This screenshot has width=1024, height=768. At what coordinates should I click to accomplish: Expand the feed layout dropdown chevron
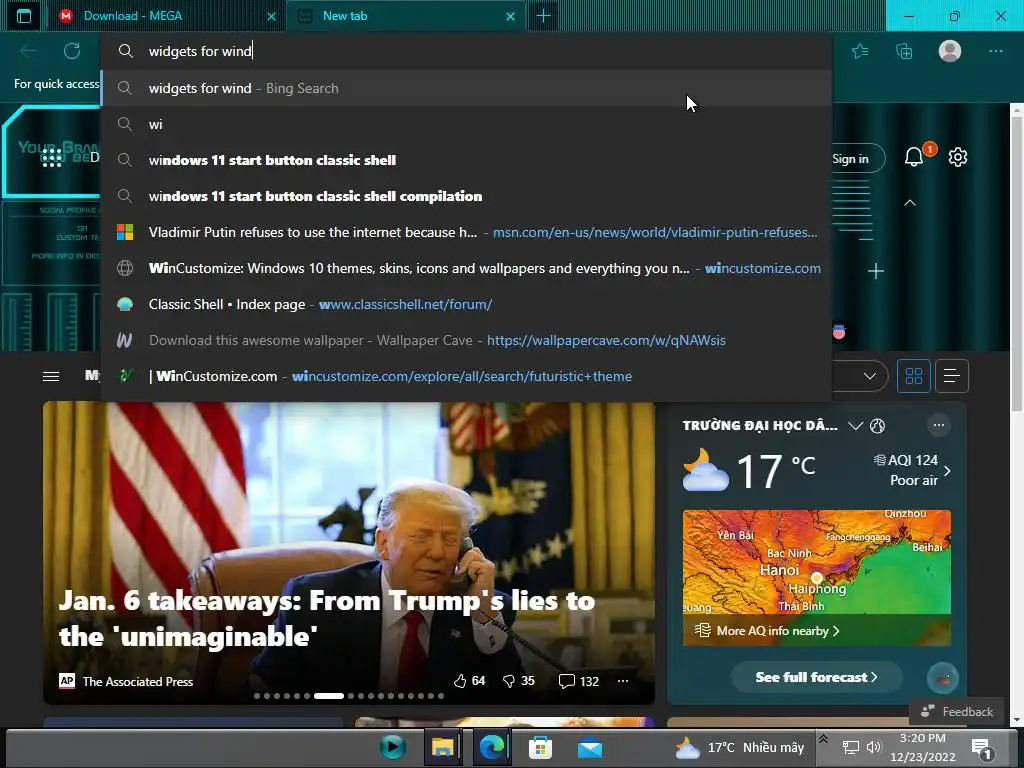point(870,376)
